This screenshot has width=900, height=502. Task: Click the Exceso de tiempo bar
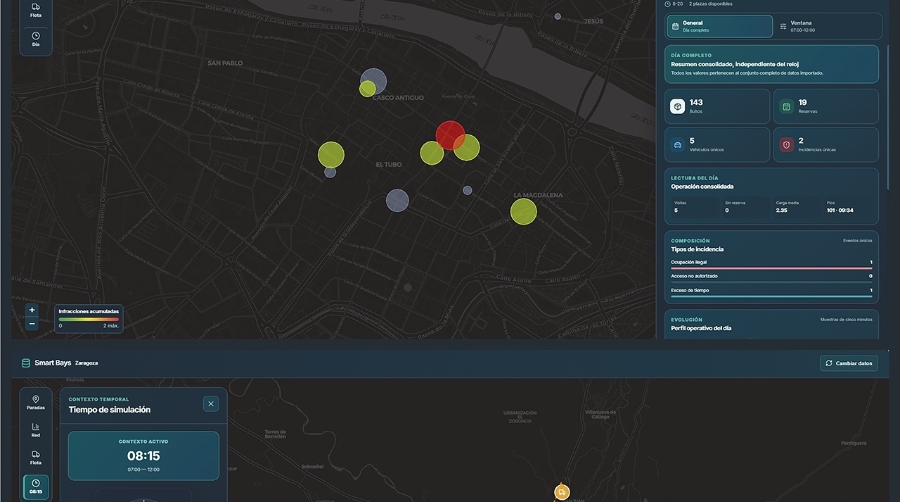(771, 296)
